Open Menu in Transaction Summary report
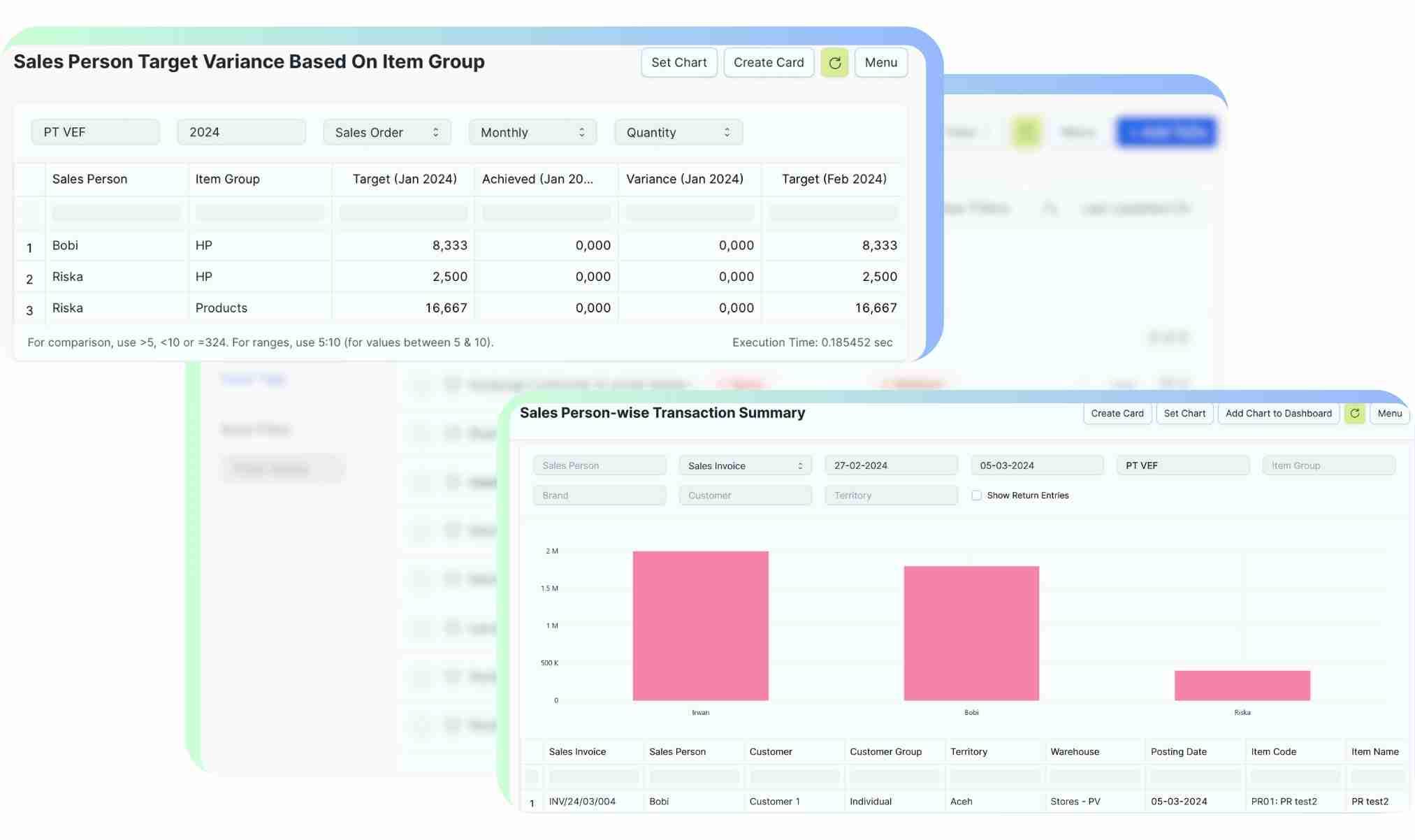 (x=1389, y=414)
